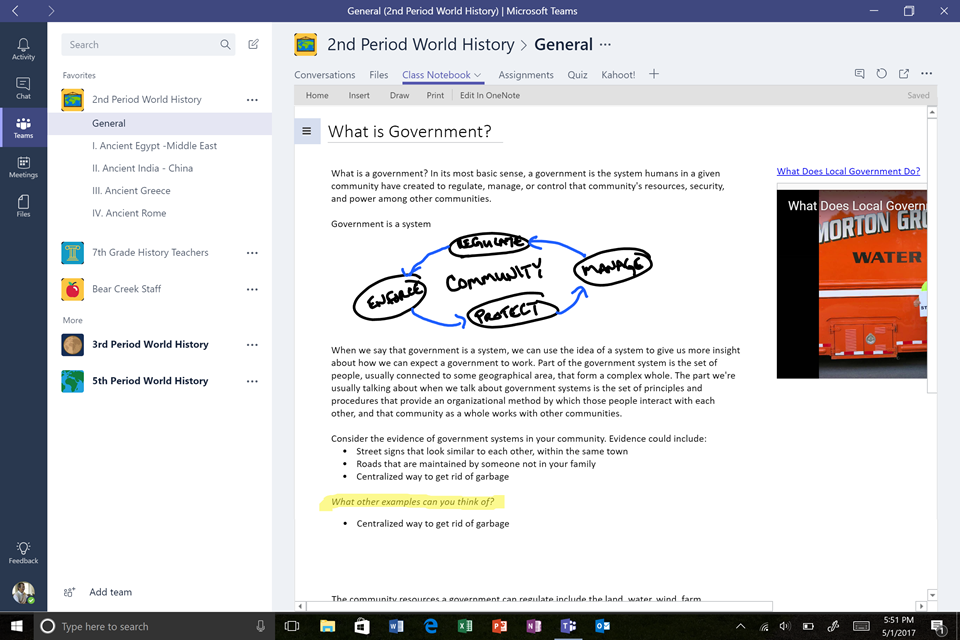The width and height of the screenshot is (960, 640).
Task: Pop out the tab in new window
Action: coord(904,74)
